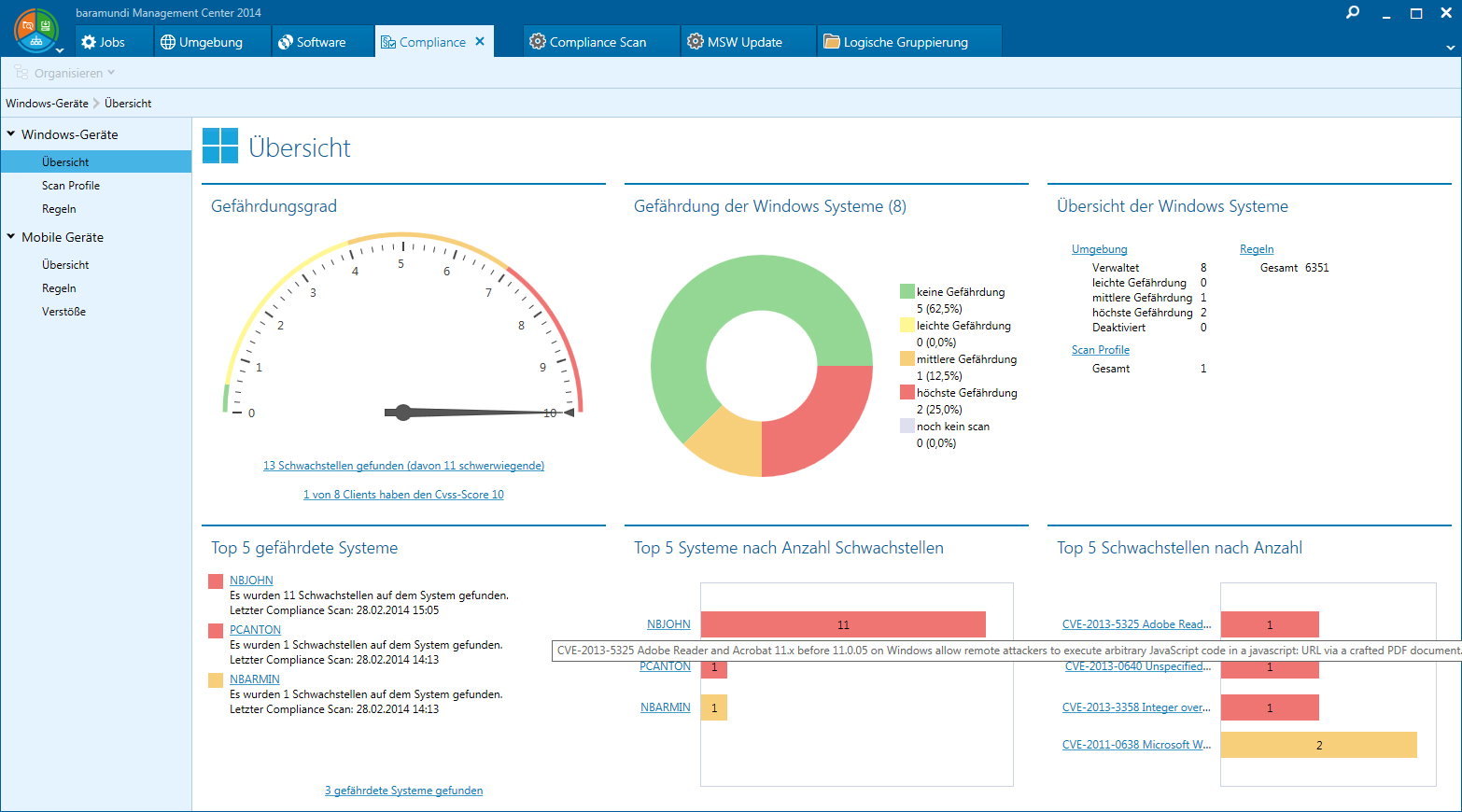Click 'Letzter Compliance Scan: 28.02.2014 15:05' text
The image size is (1462, 812).
334,610
